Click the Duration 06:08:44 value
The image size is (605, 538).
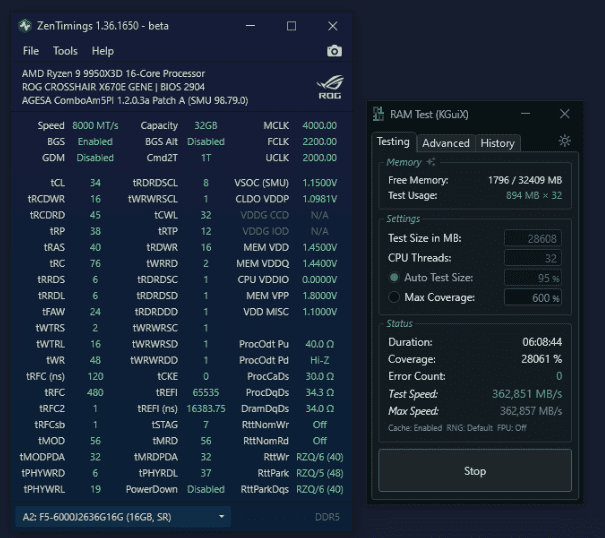point(542,342)
